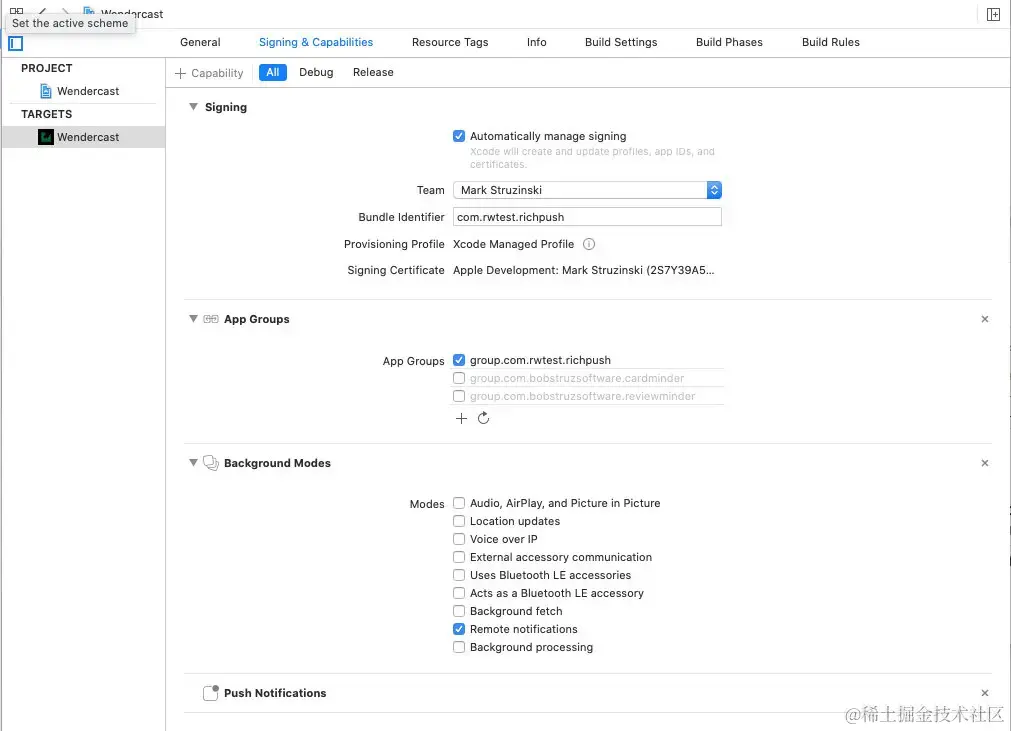Collapse the App Groups section
The image size is (1011, 731).
tap(193, 318)
